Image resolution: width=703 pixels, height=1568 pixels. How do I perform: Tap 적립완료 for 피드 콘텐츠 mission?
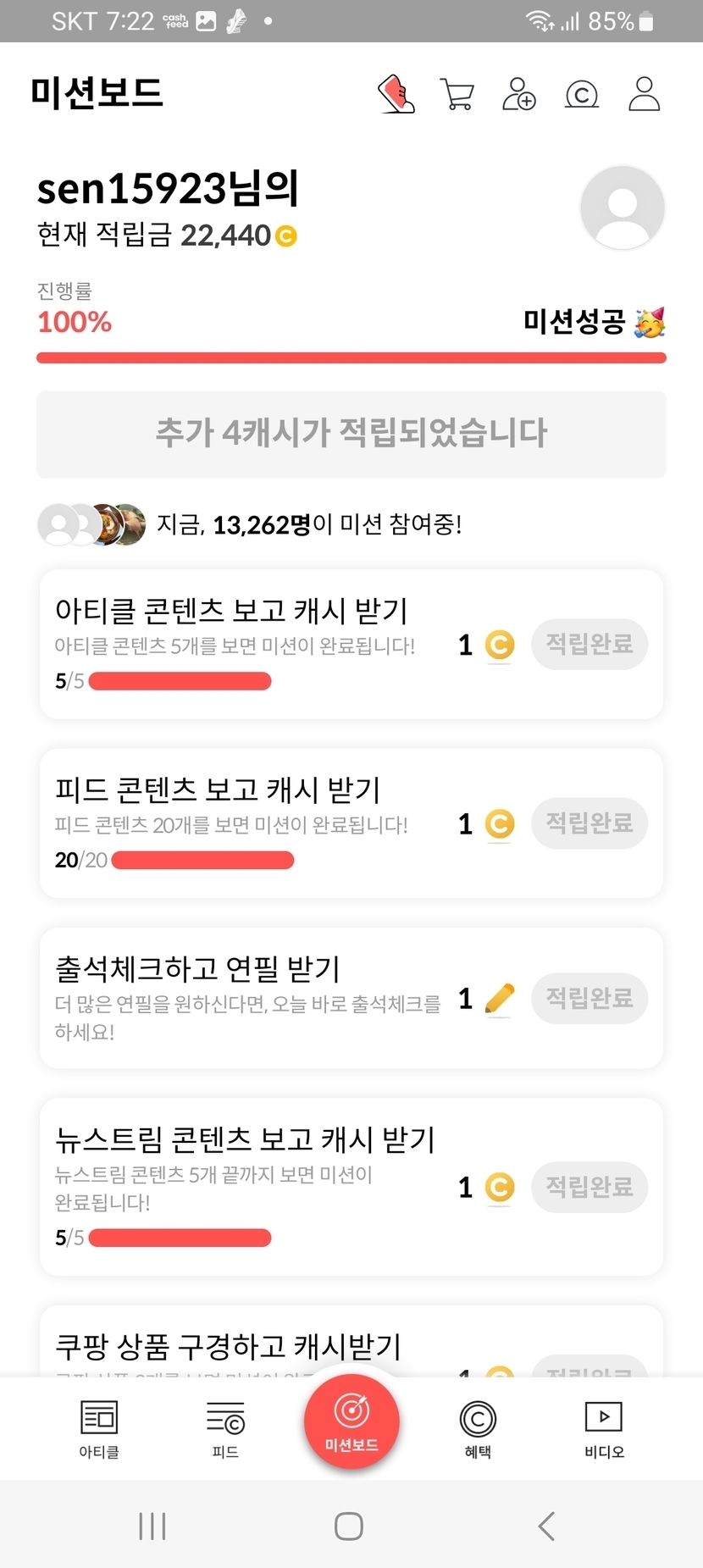(590, 823)
